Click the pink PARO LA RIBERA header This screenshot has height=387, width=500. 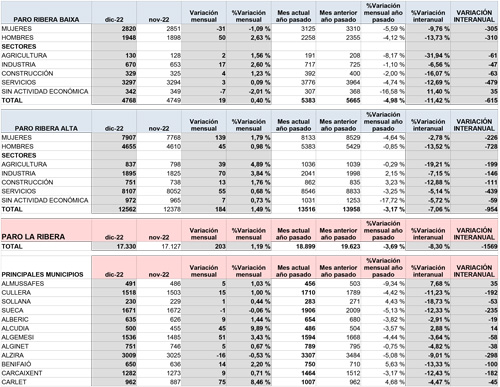pos(46,231)
